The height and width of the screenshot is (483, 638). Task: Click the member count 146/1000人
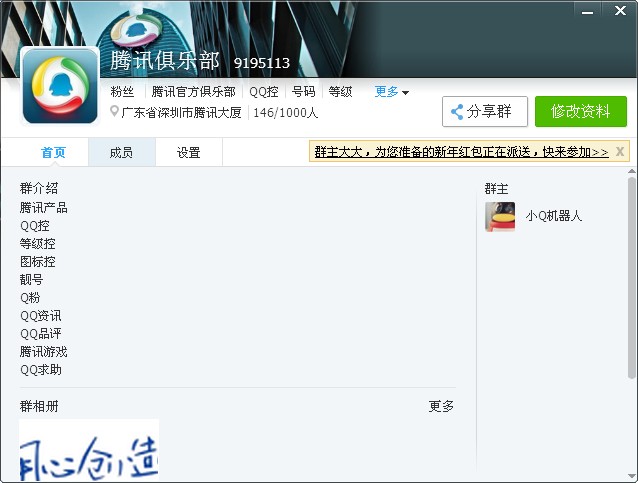click(x=285, y=113)
